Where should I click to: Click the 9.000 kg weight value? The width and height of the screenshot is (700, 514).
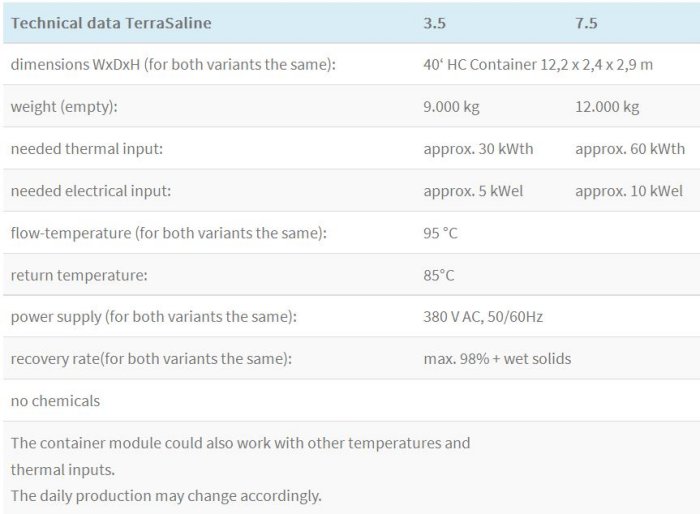(455, 106)
